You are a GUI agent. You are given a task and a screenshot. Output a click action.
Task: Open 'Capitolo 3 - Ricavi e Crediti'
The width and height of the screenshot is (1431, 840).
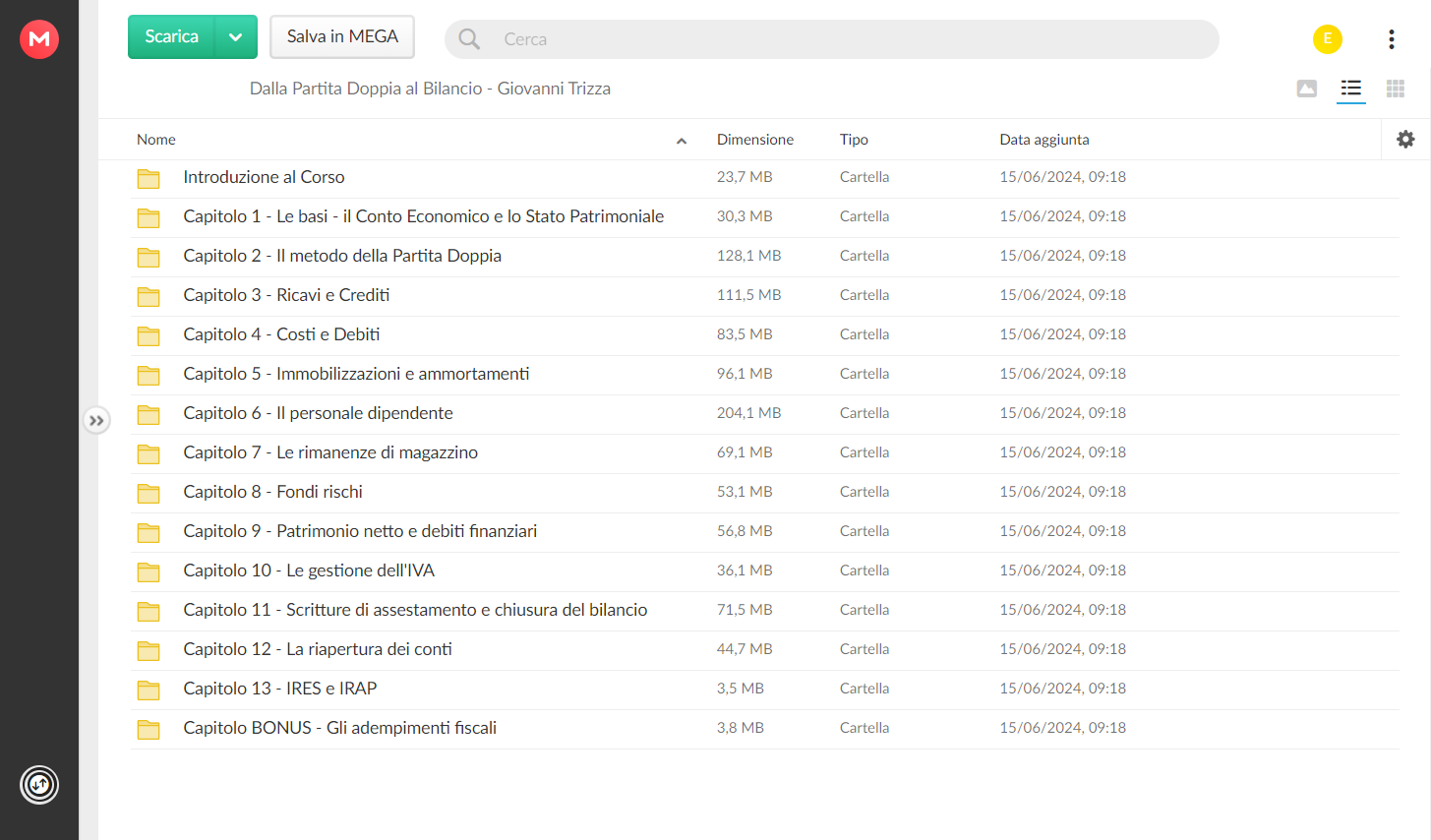pos(286,295)
